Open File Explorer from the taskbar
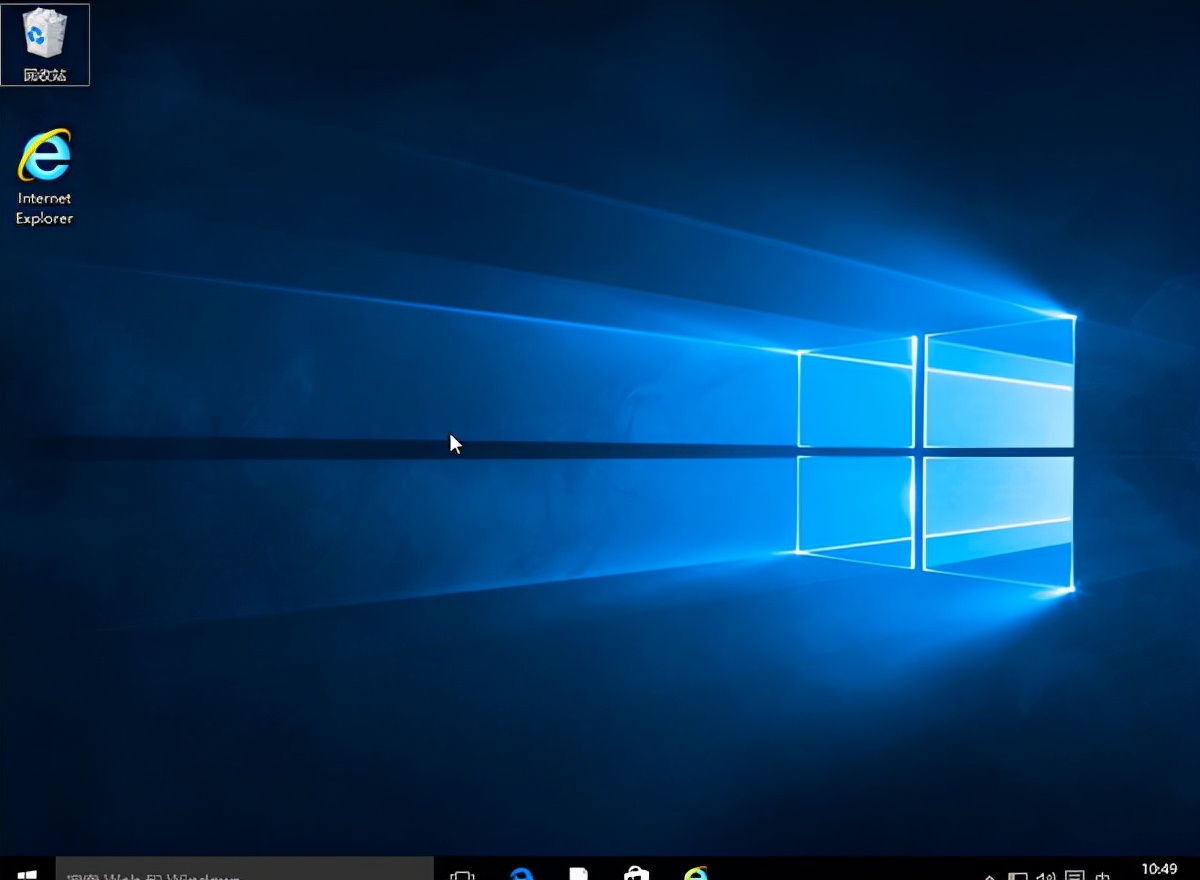Screen dimensions: 1200x880 click(x=578, y=873)
